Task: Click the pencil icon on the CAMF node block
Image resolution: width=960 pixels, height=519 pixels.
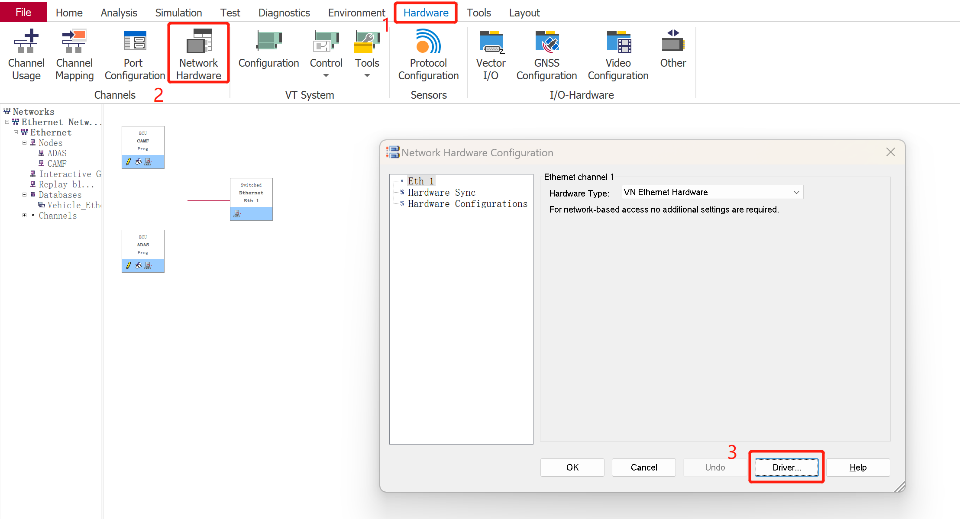Action: point(129,162)
